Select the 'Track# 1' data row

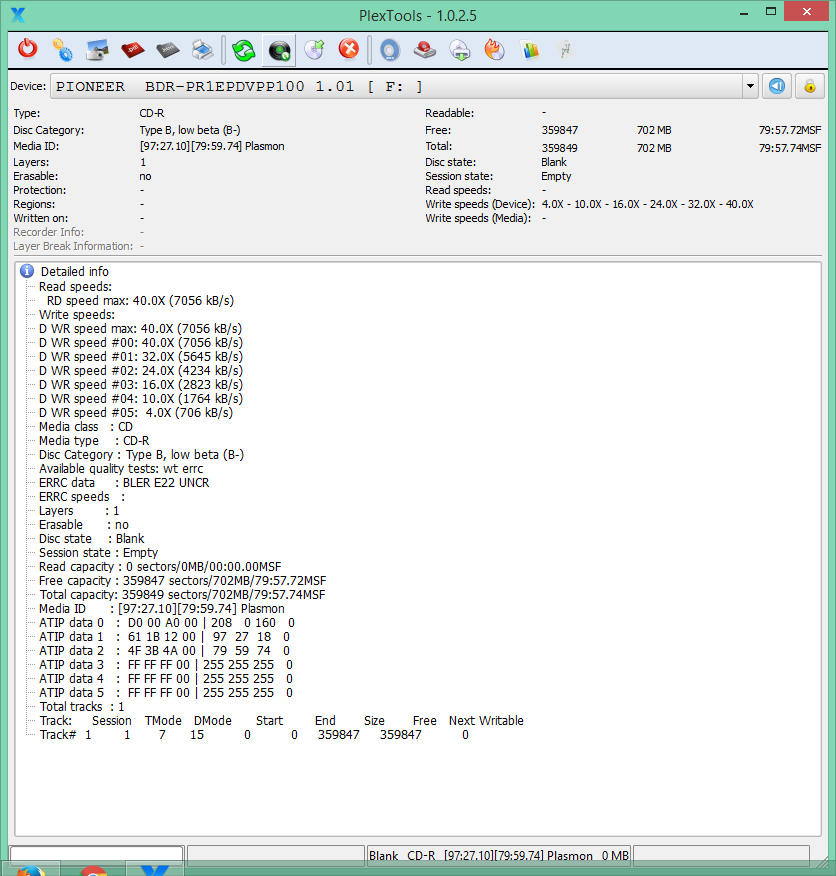(254, 735)
